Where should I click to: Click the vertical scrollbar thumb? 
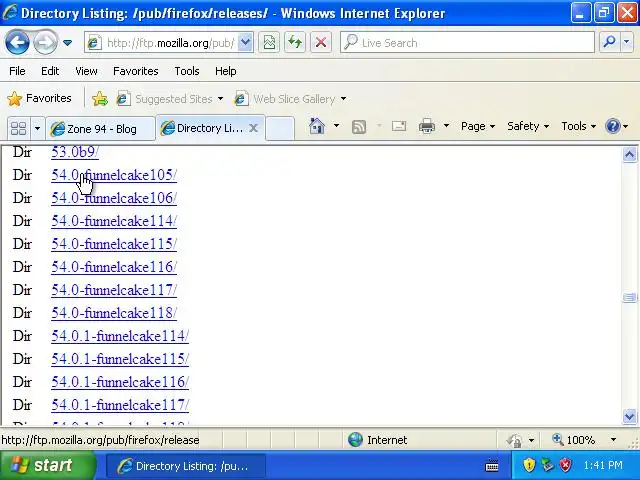coord(629,298)
